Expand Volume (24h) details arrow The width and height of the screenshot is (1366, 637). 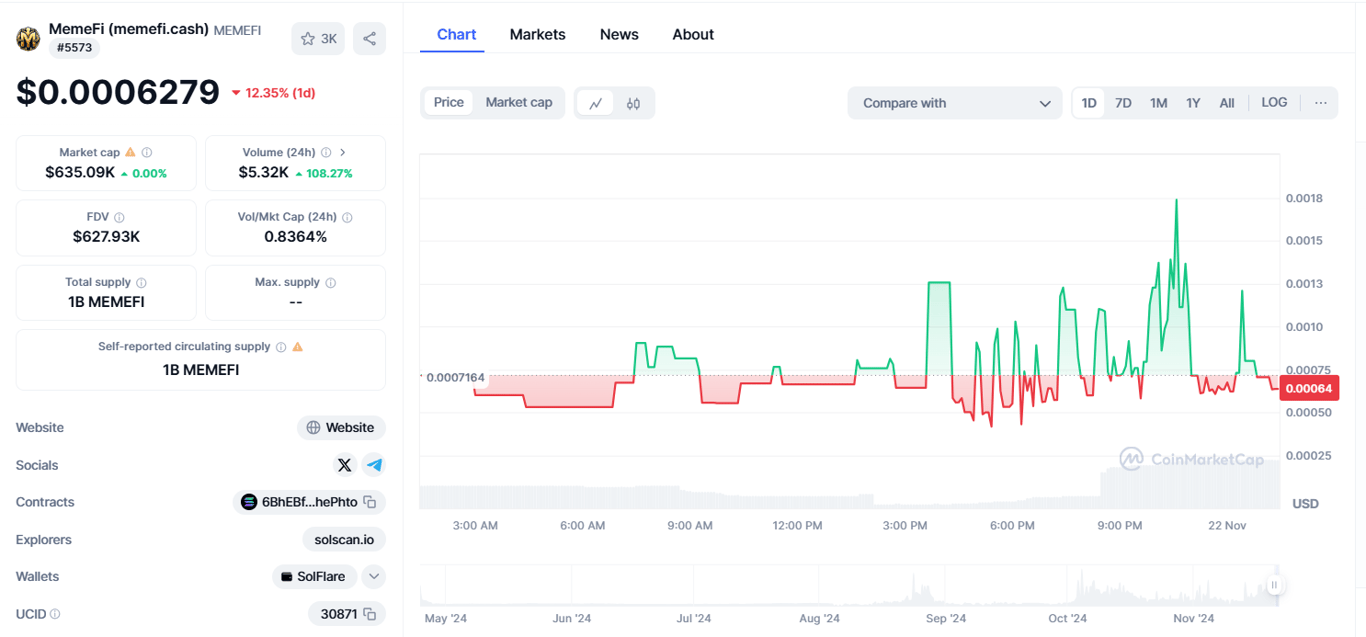tap(343, 153)
